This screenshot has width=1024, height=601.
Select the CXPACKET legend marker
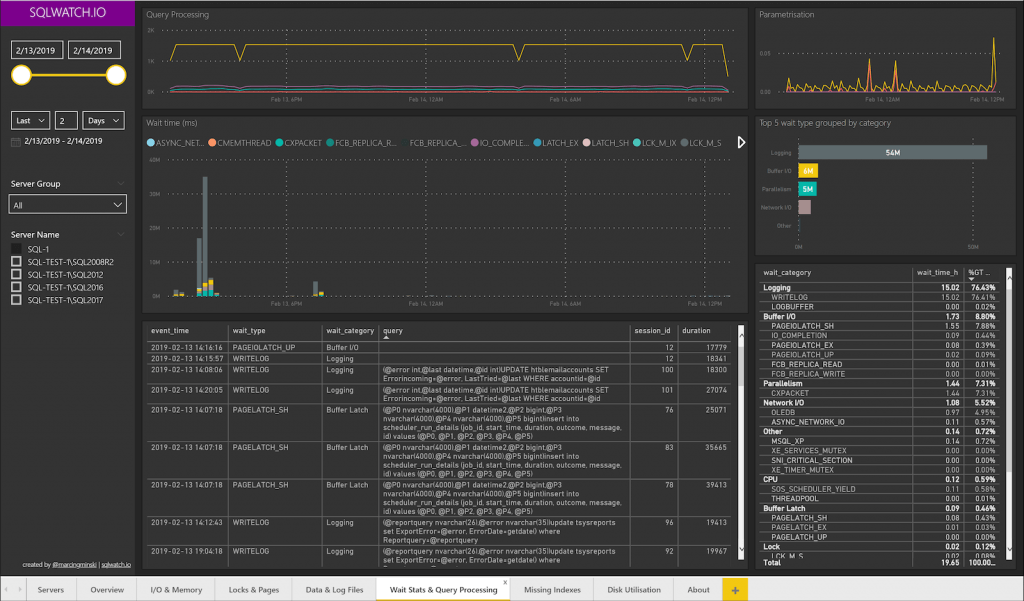tap(278, 140)
